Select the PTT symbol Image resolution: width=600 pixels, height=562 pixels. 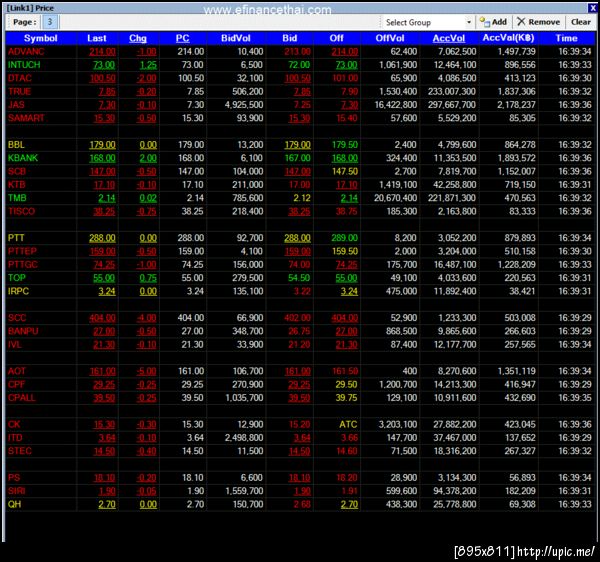[16, 238]
